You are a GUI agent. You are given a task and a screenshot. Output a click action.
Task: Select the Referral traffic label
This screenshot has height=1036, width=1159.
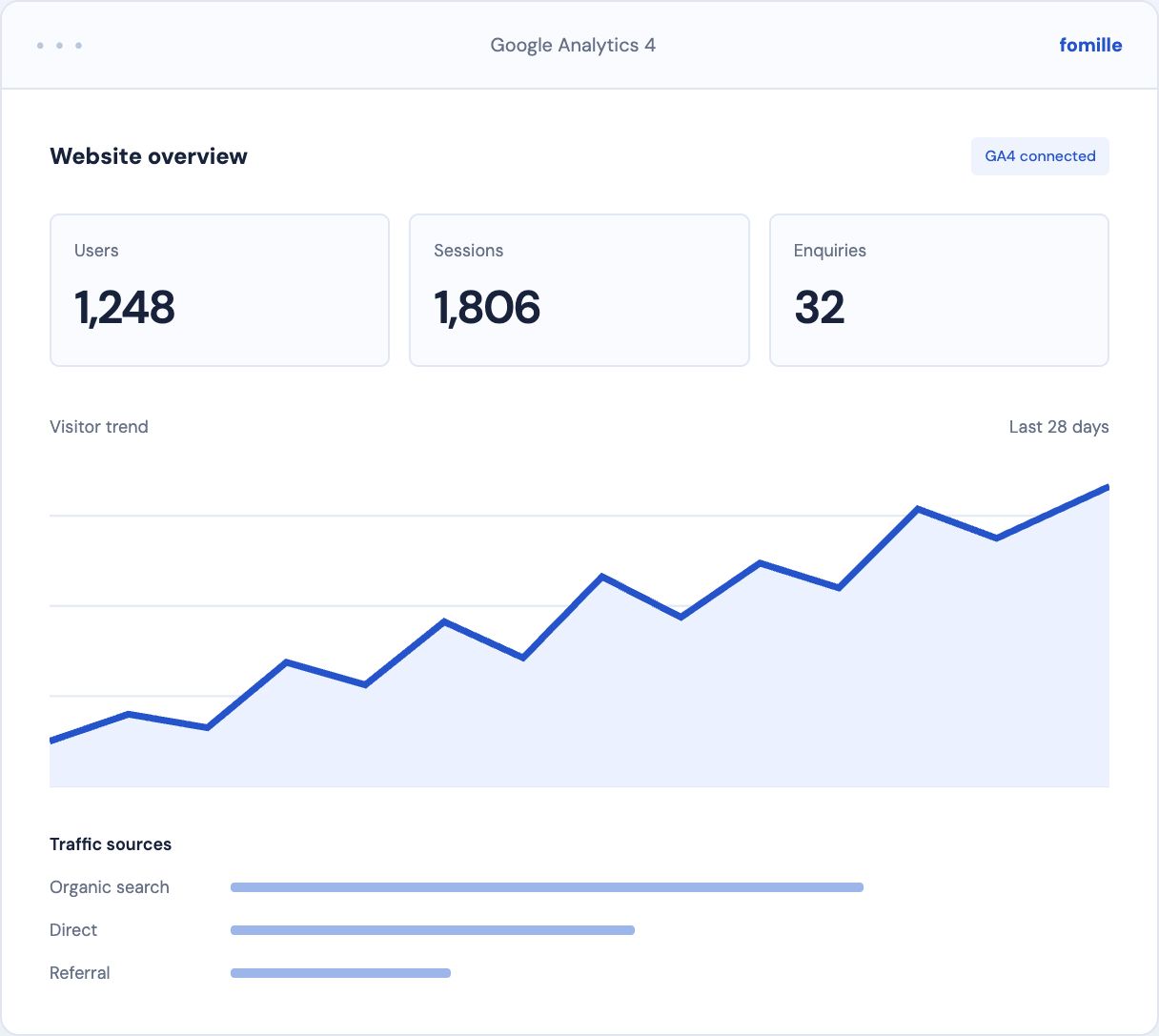click(x=80, y=973)
